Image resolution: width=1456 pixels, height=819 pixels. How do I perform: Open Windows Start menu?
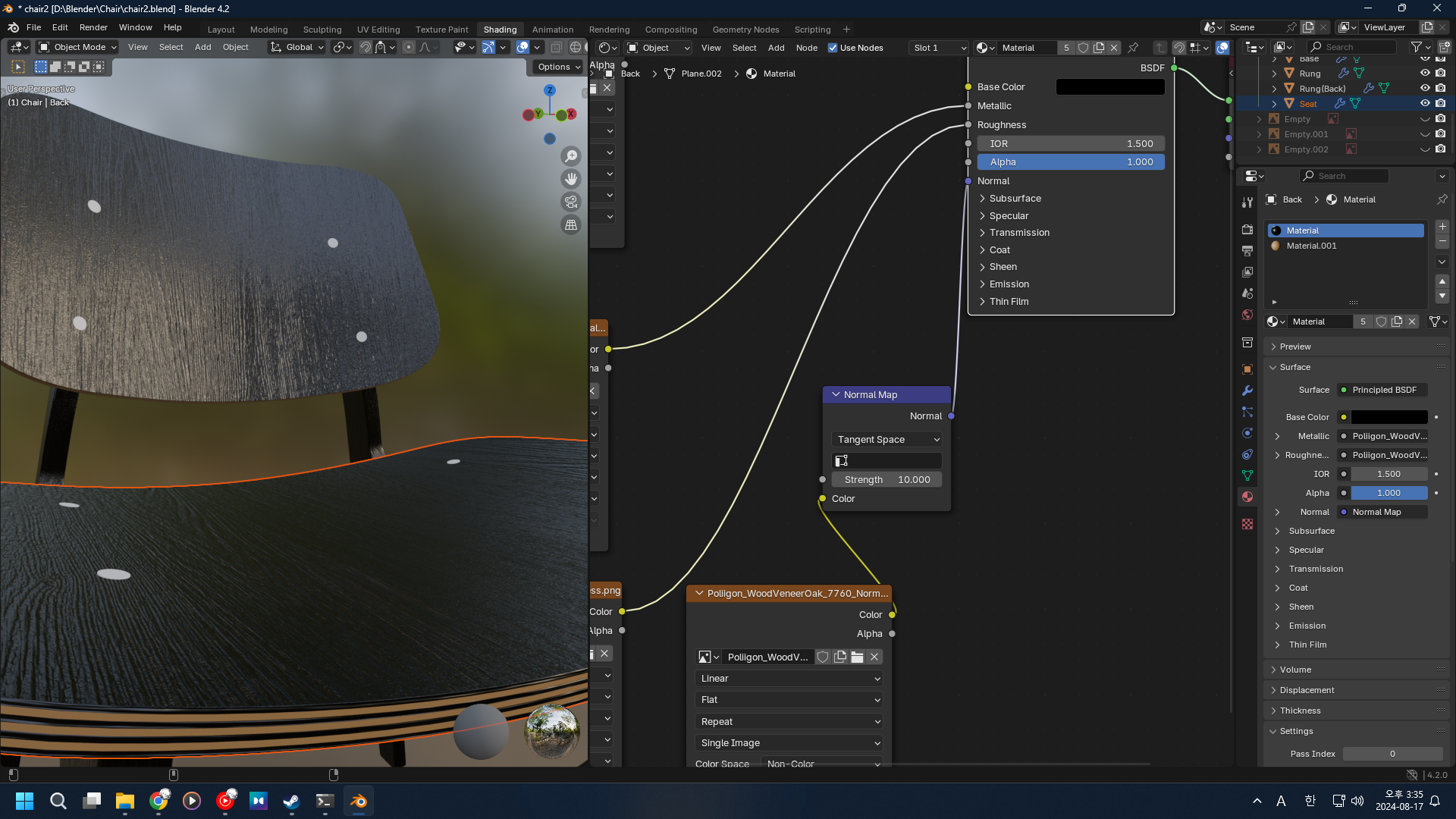[x=24, y=801]
